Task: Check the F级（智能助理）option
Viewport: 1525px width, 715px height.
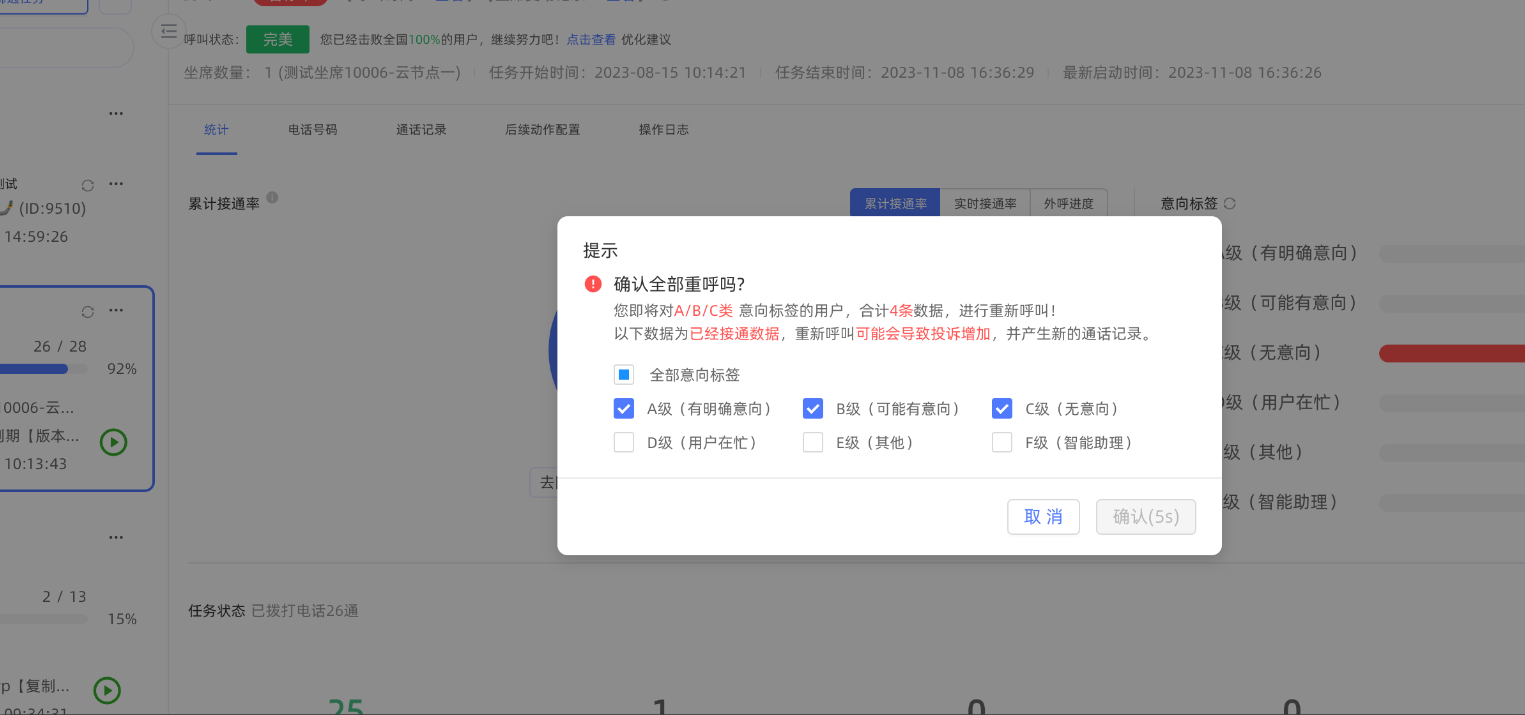Action: pyautogui.click(x=1002, y=442)
